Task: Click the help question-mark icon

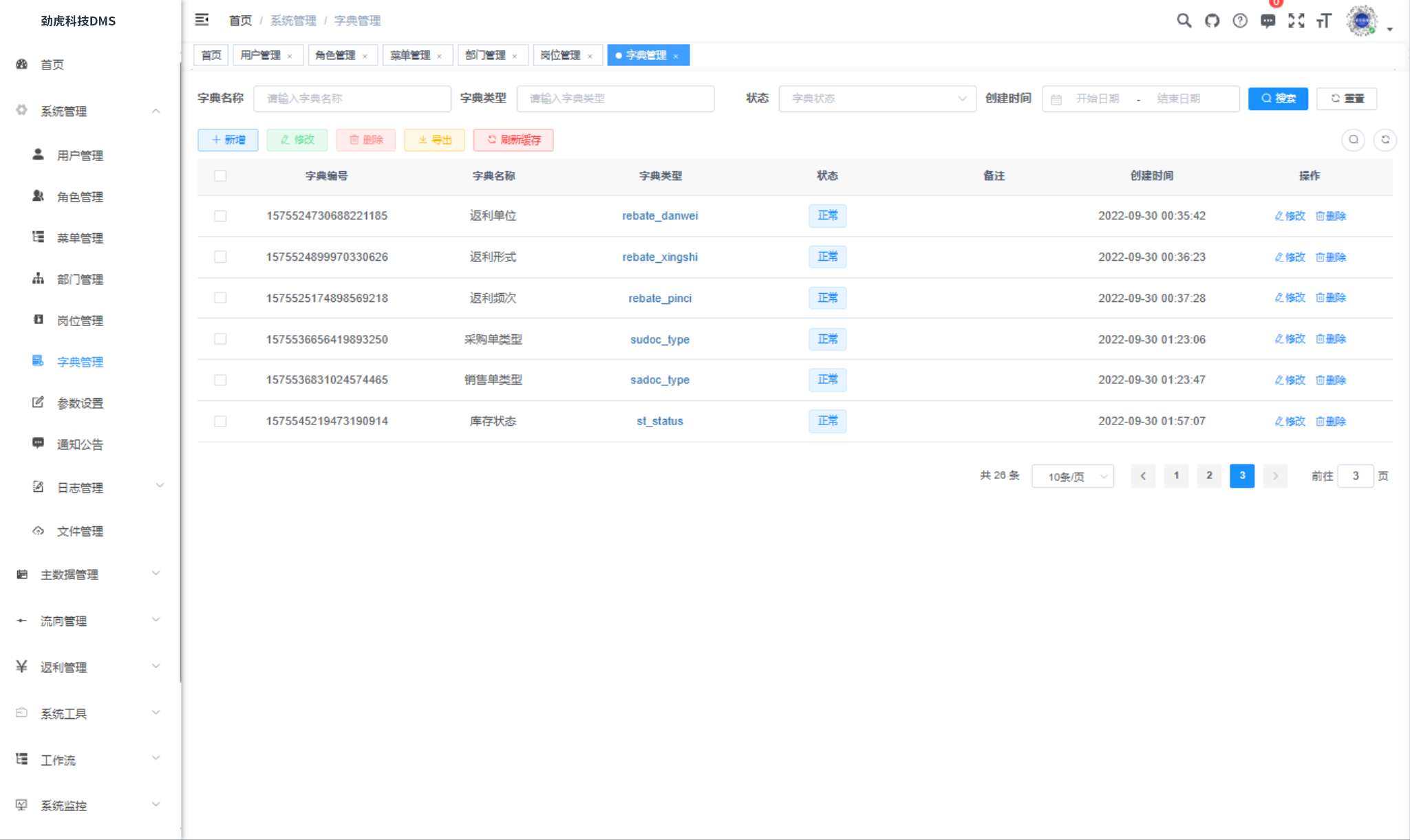Action: (1239, 21)
